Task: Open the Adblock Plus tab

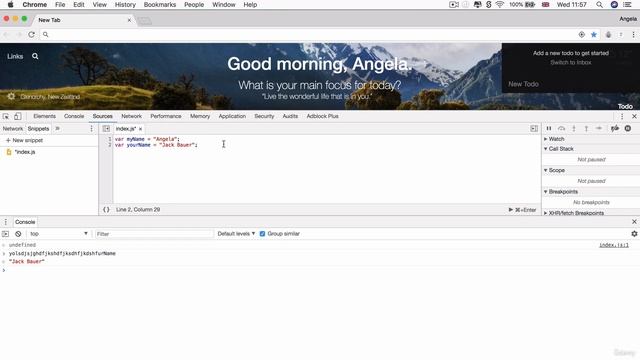Action: point(322,116)
